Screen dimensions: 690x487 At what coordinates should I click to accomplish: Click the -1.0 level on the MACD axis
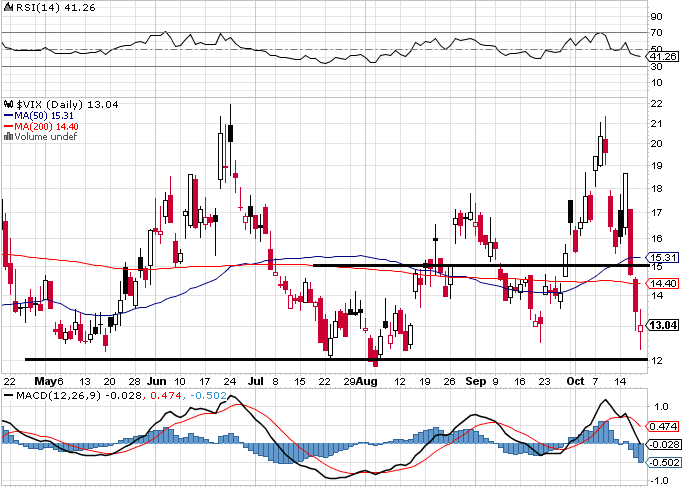[x=659, y=480]
